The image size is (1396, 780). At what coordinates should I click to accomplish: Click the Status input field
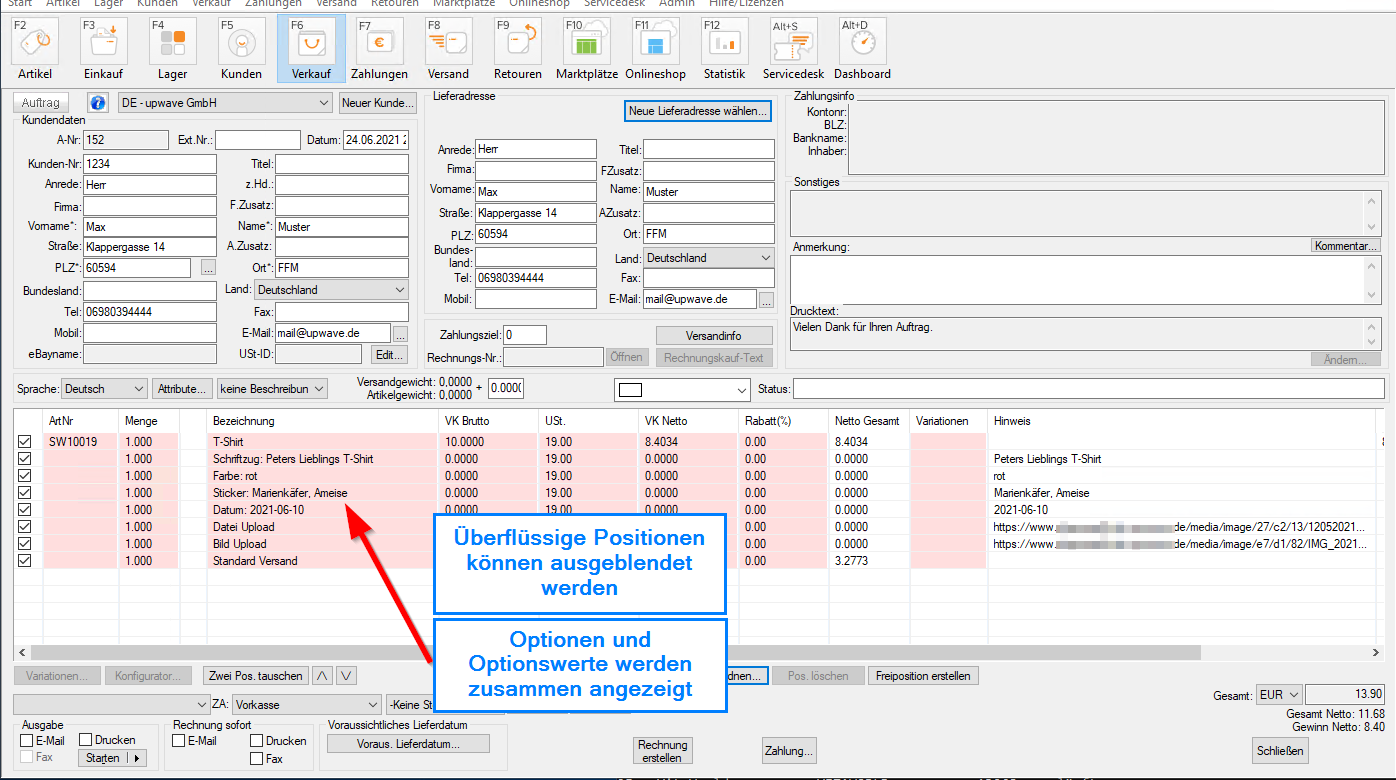pos(1089,389)
